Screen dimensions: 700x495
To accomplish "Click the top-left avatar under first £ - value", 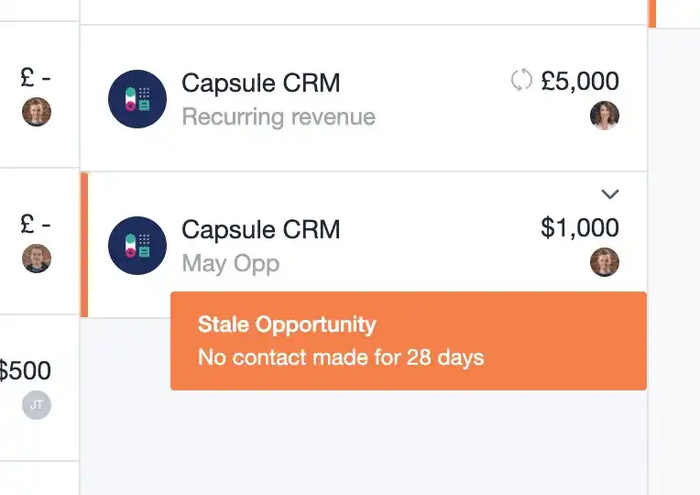I will tap(37, 112).
